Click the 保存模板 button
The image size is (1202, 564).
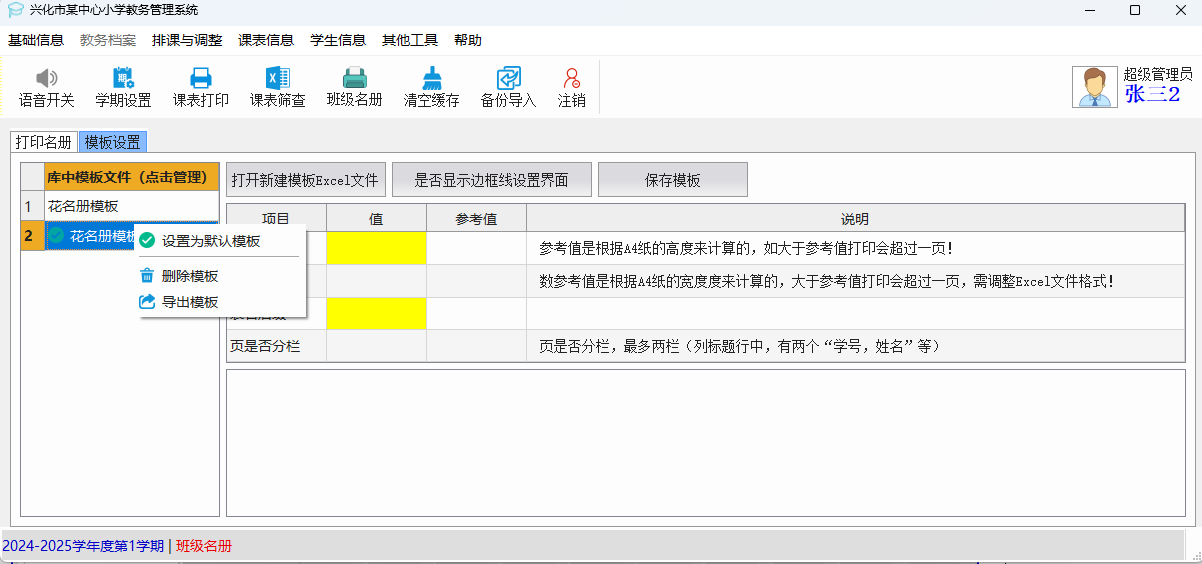pos(672,180)
